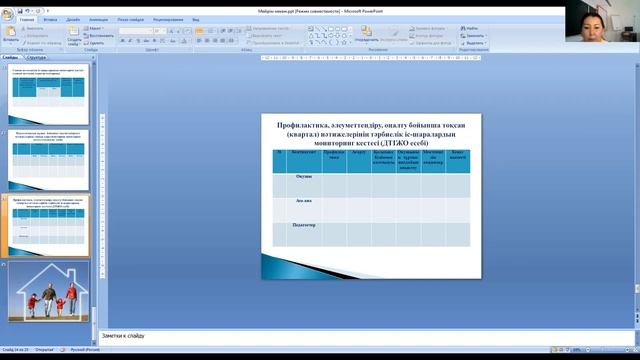The width and height of the screenshot is (640, 360).
Task: Open the Упорядочить arrange menu
Action: tap(367, 34)
